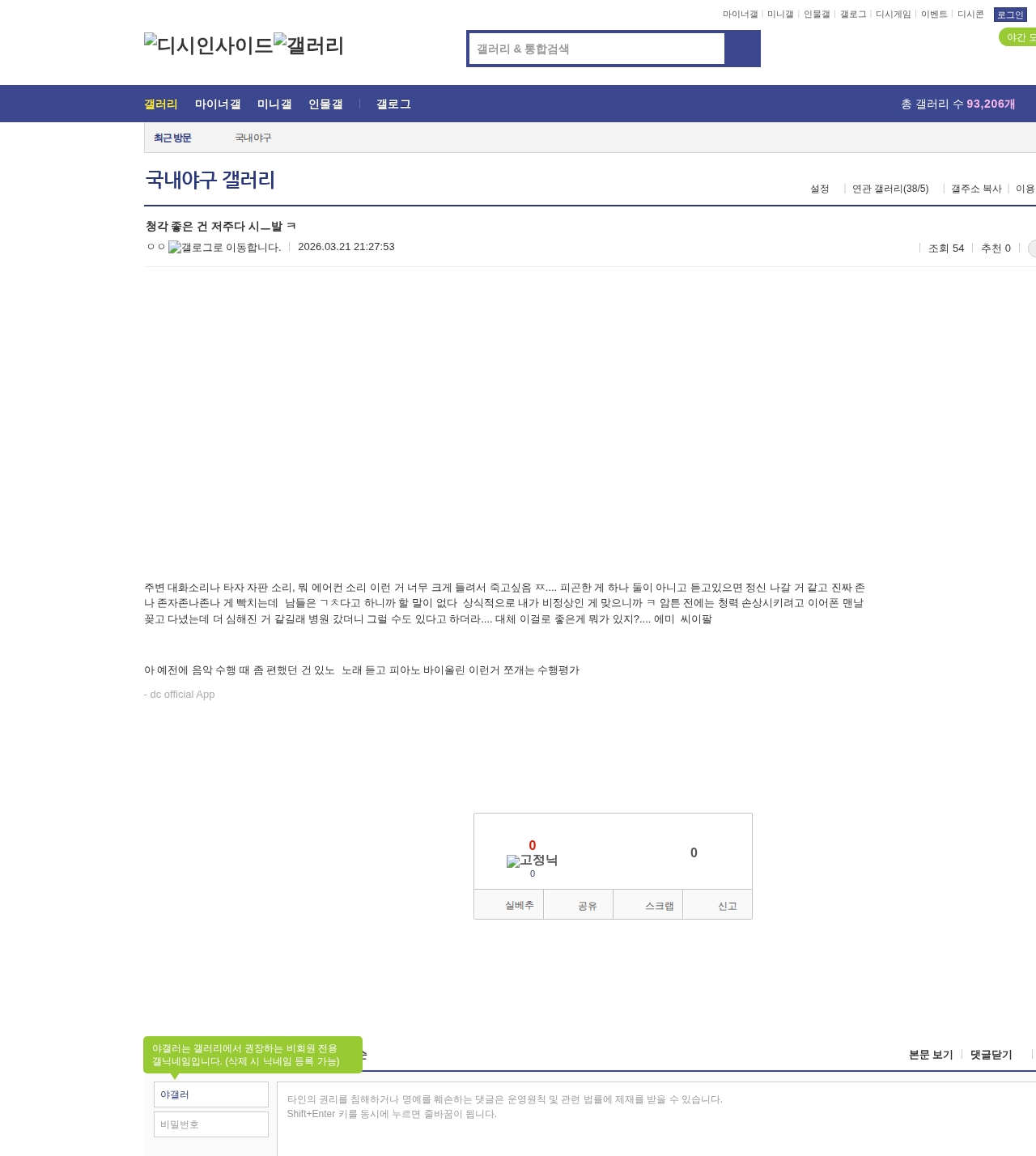Click the search button beside the search field
This screenshot has width=1036, height=1156.
click(x=742, y=49)
